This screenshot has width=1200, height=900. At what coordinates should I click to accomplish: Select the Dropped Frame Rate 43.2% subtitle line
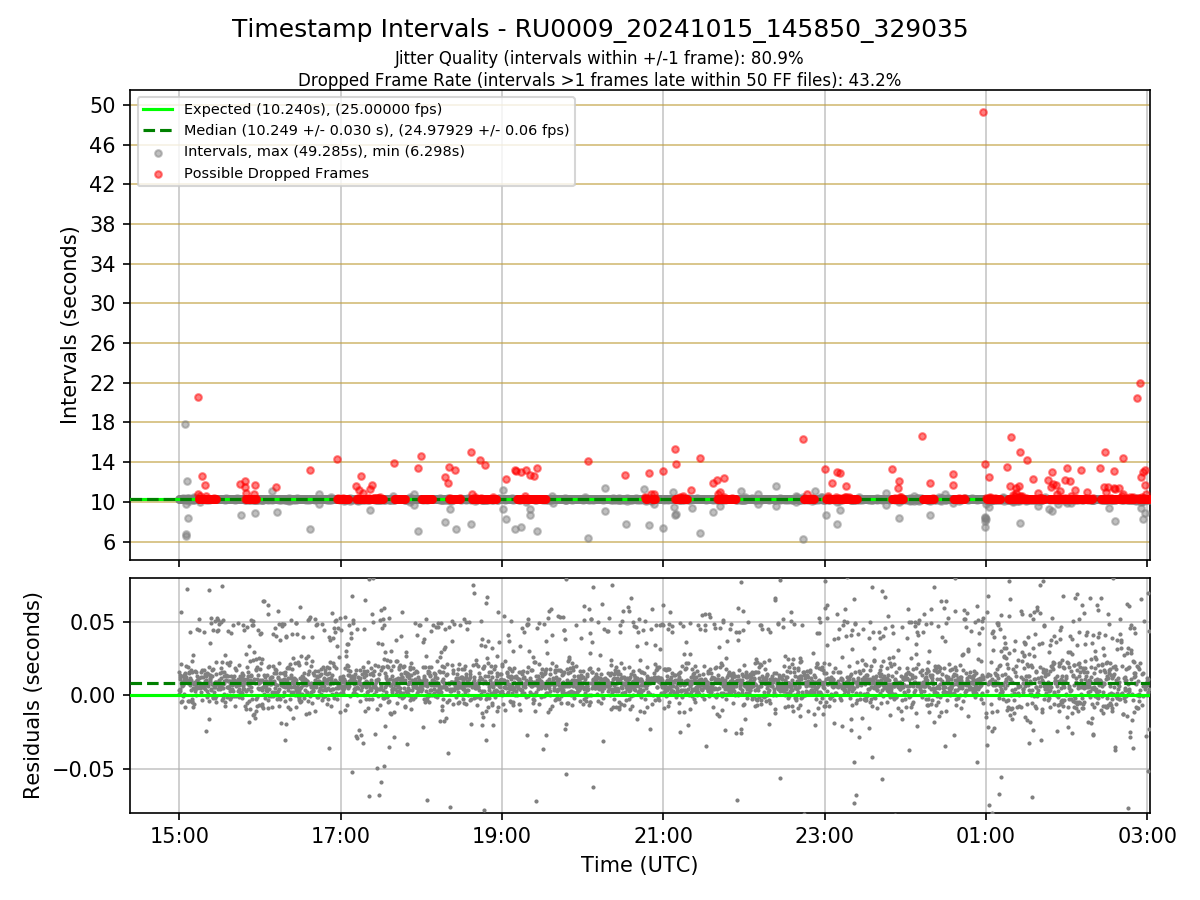coord(600,80)
